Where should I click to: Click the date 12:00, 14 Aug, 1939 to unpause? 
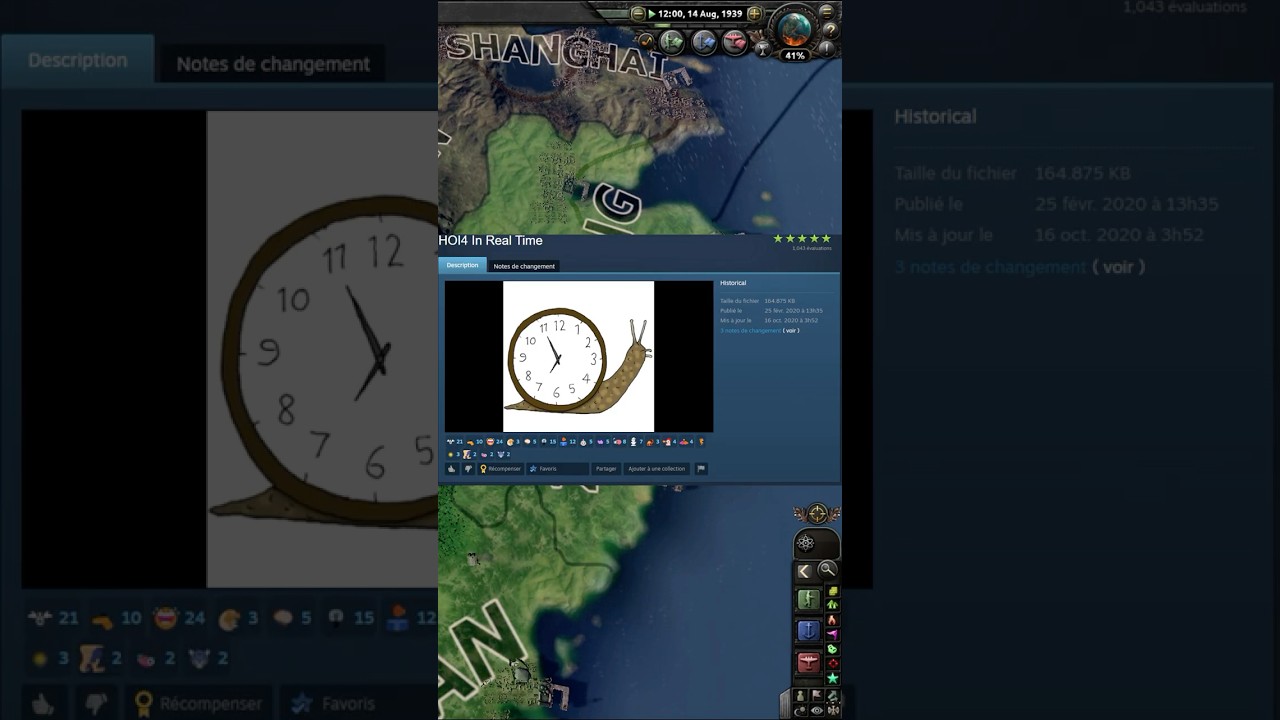[x=699, y=14]
